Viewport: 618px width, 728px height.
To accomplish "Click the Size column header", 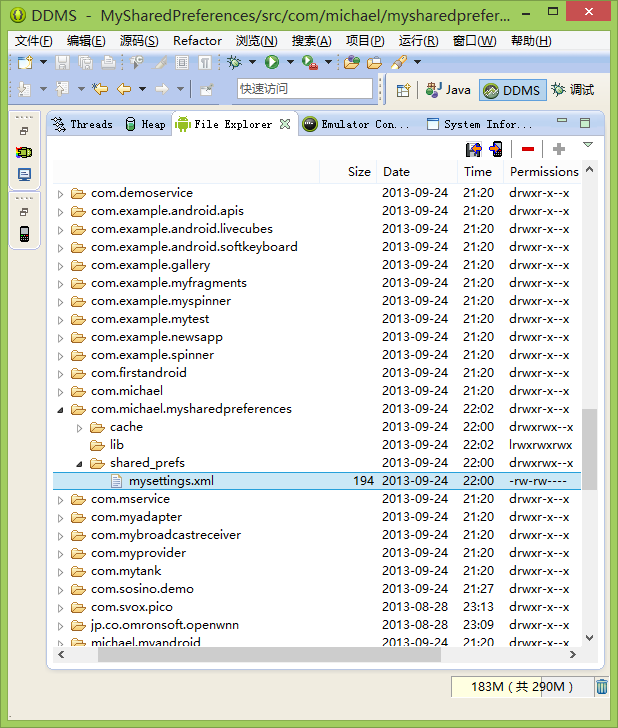I will click(x=348, y=172).
